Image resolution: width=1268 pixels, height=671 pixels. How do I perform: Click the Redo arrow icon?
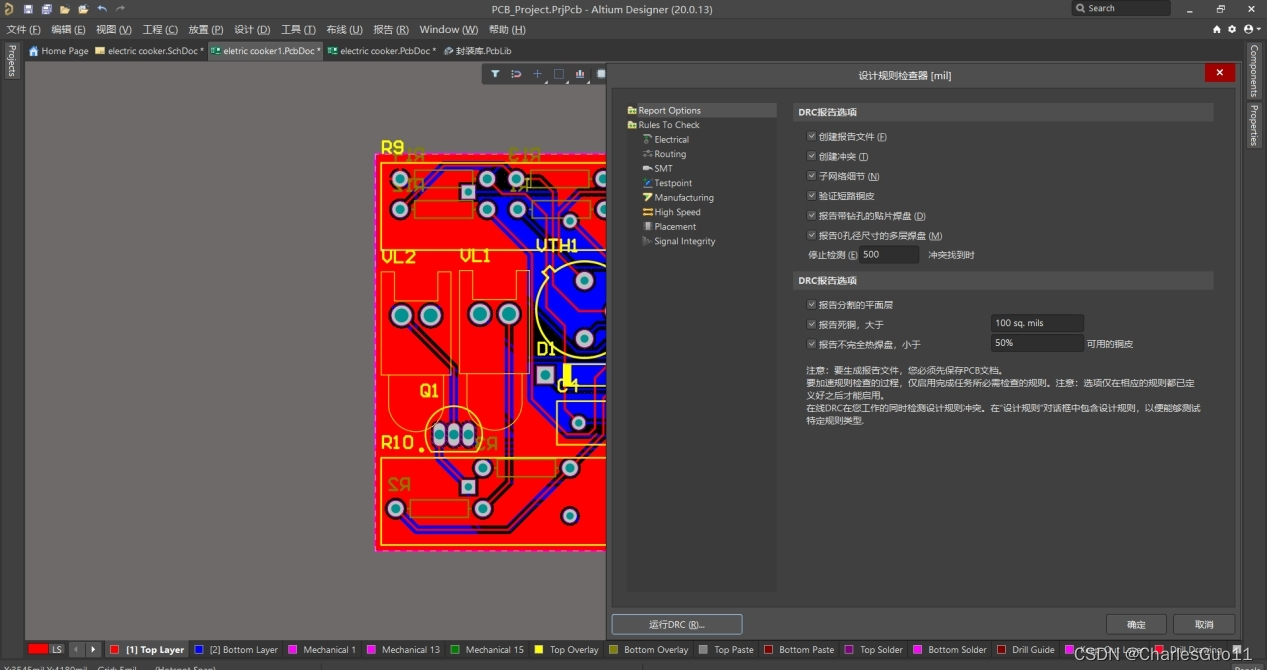pyautogui.click(x=120, y=9)
